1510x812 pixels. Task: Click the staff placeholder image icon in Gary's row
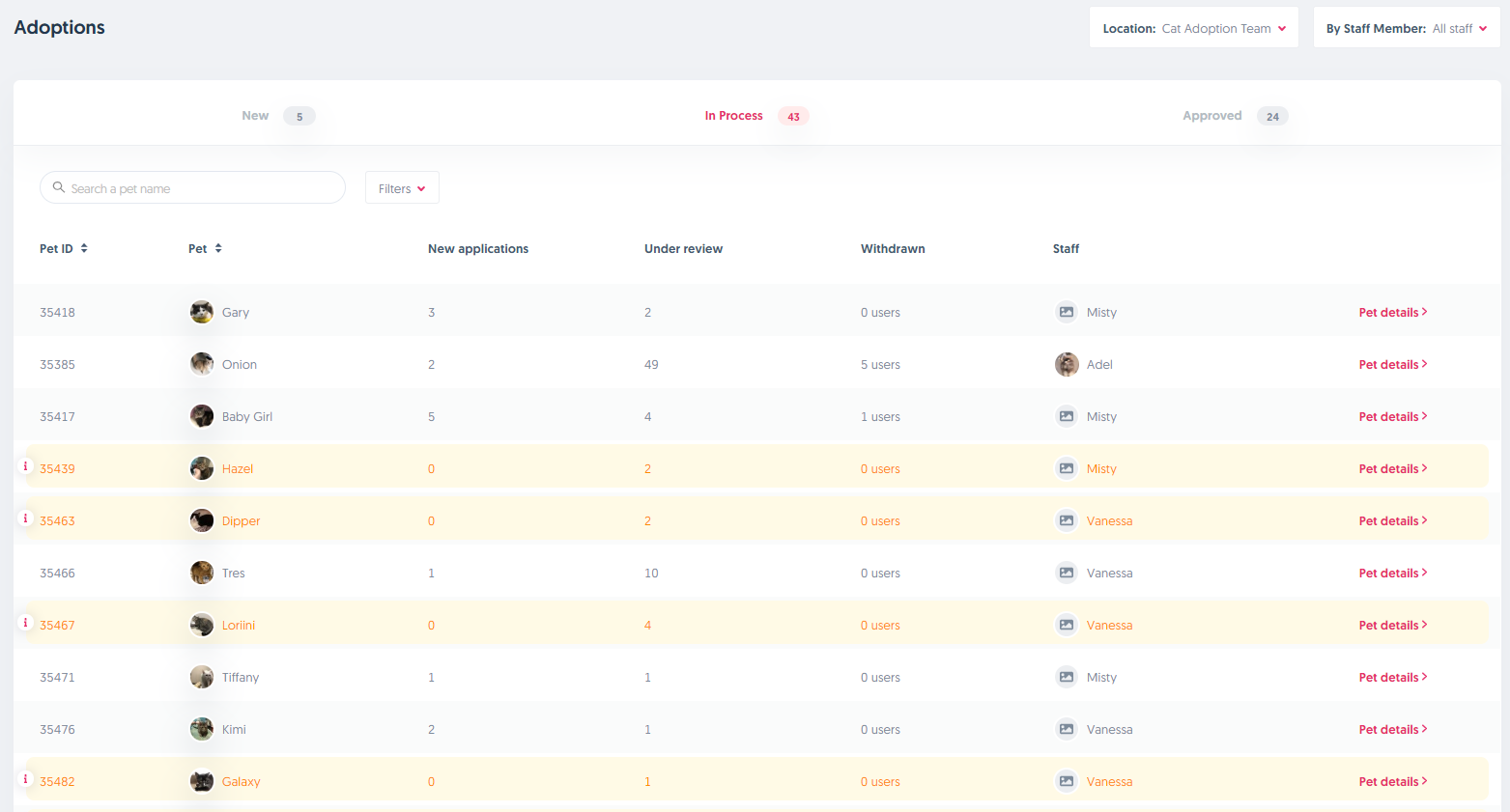tap(1067, 312)
